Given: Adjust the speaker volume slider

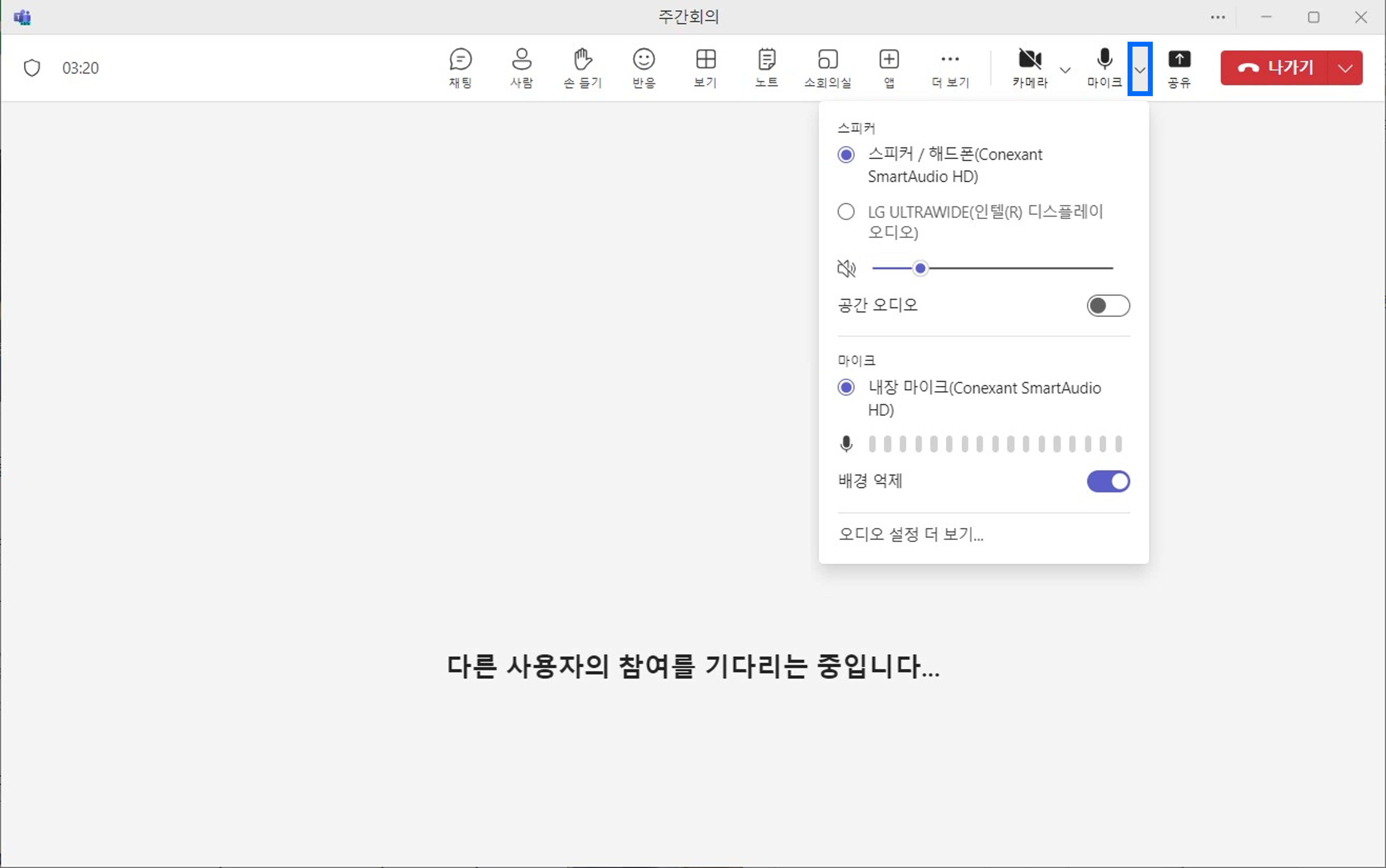Looking at the screenshot, I should (x=921, y=268).
